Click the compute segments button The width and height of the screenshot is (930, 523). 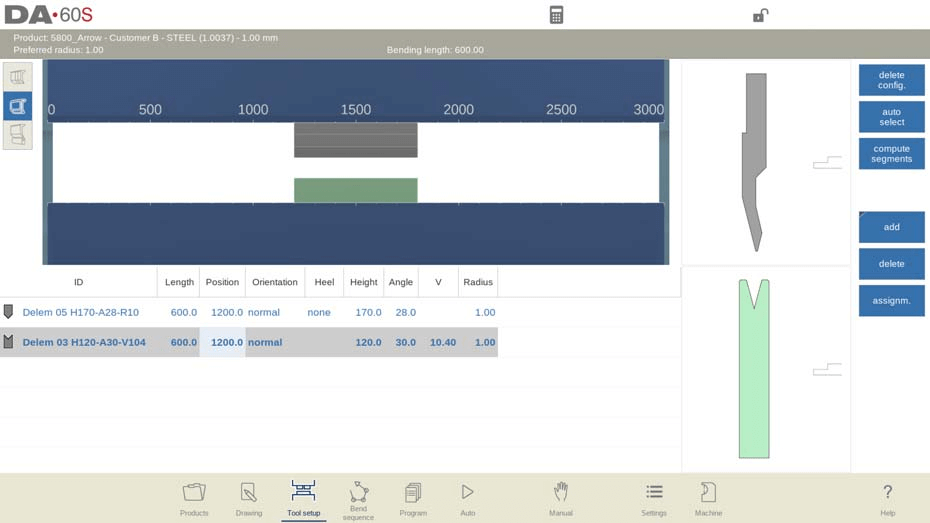[x=891, y=154]
